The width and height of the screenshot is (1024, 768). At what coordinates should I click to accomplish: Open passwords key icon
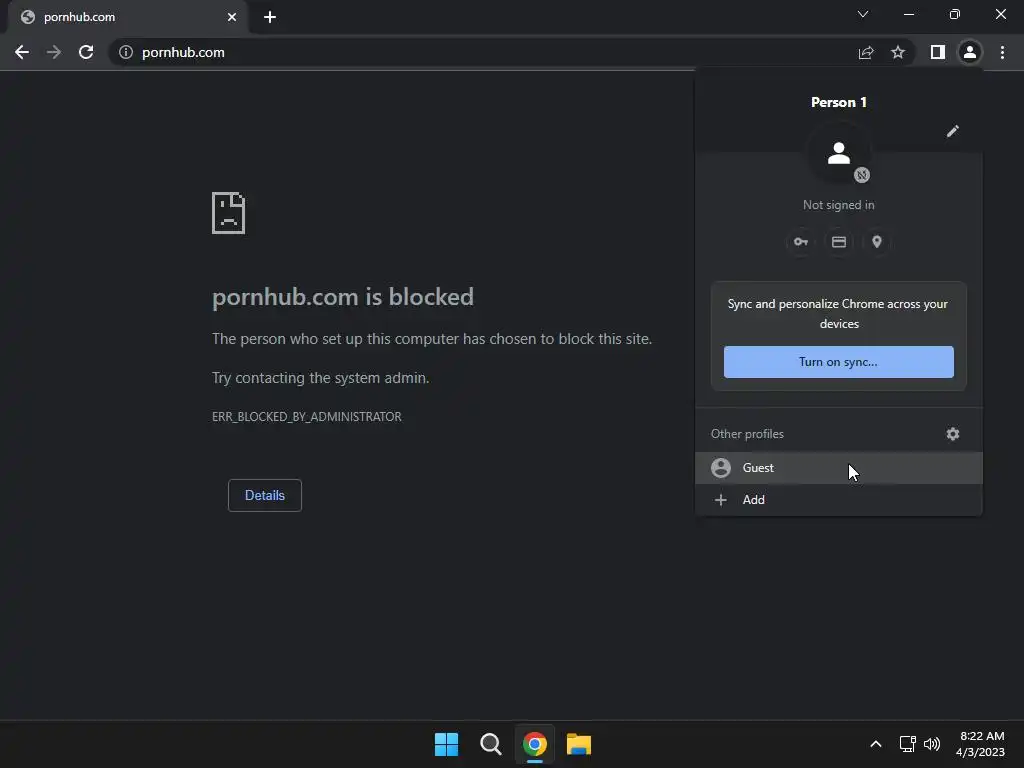[801, 242]
